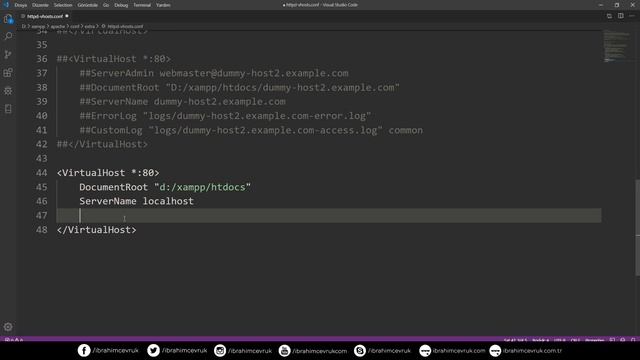Viewport: 640px width, 360px height.
Task: Split the editor to the right
Action: [620, 16]
